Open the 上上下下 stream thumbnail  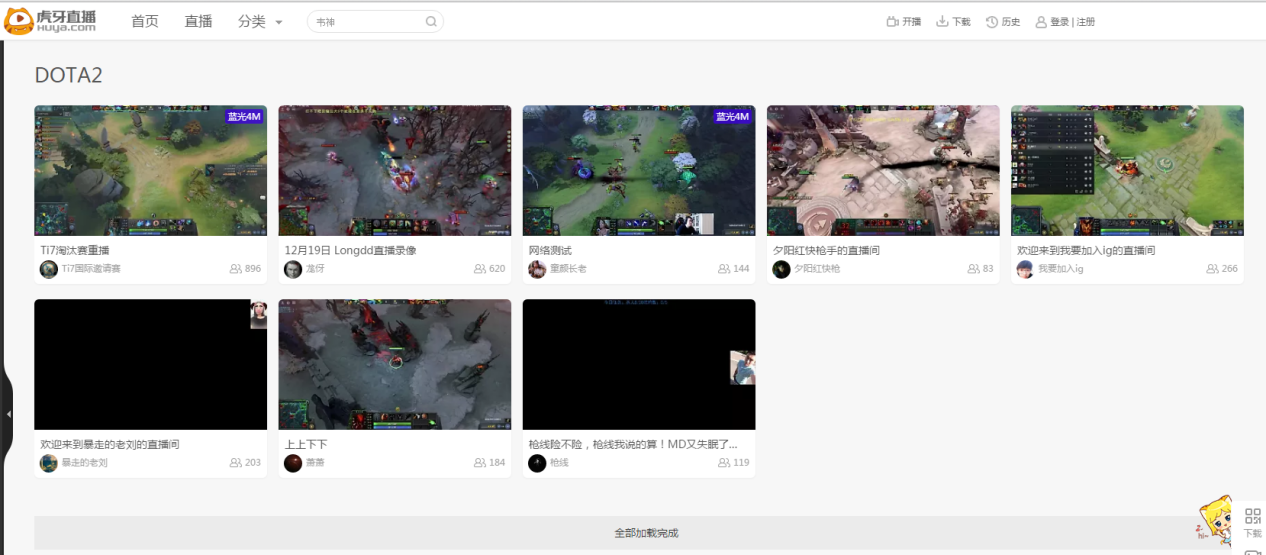pos(394,364)
